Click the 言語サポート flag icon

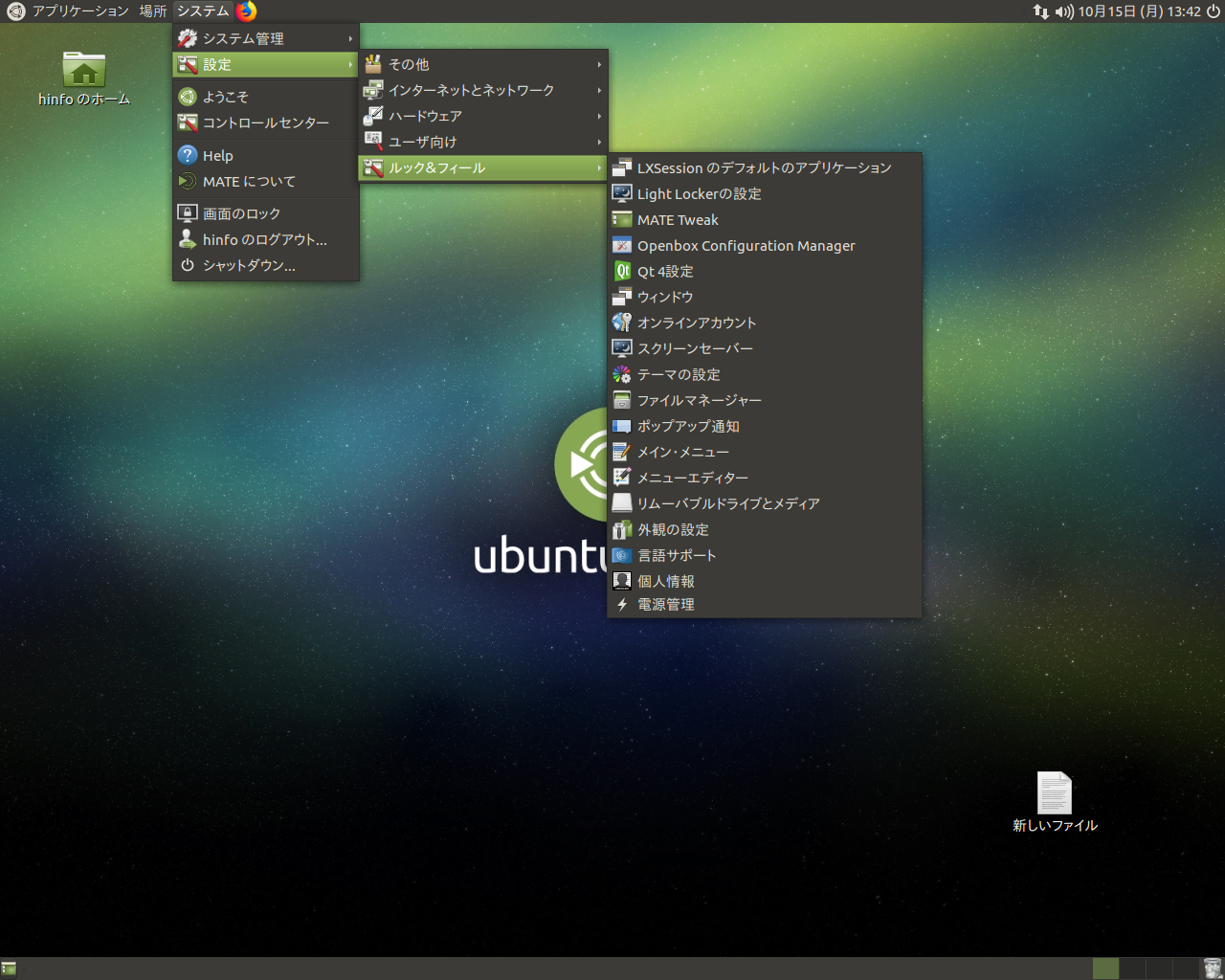point(622,555)
